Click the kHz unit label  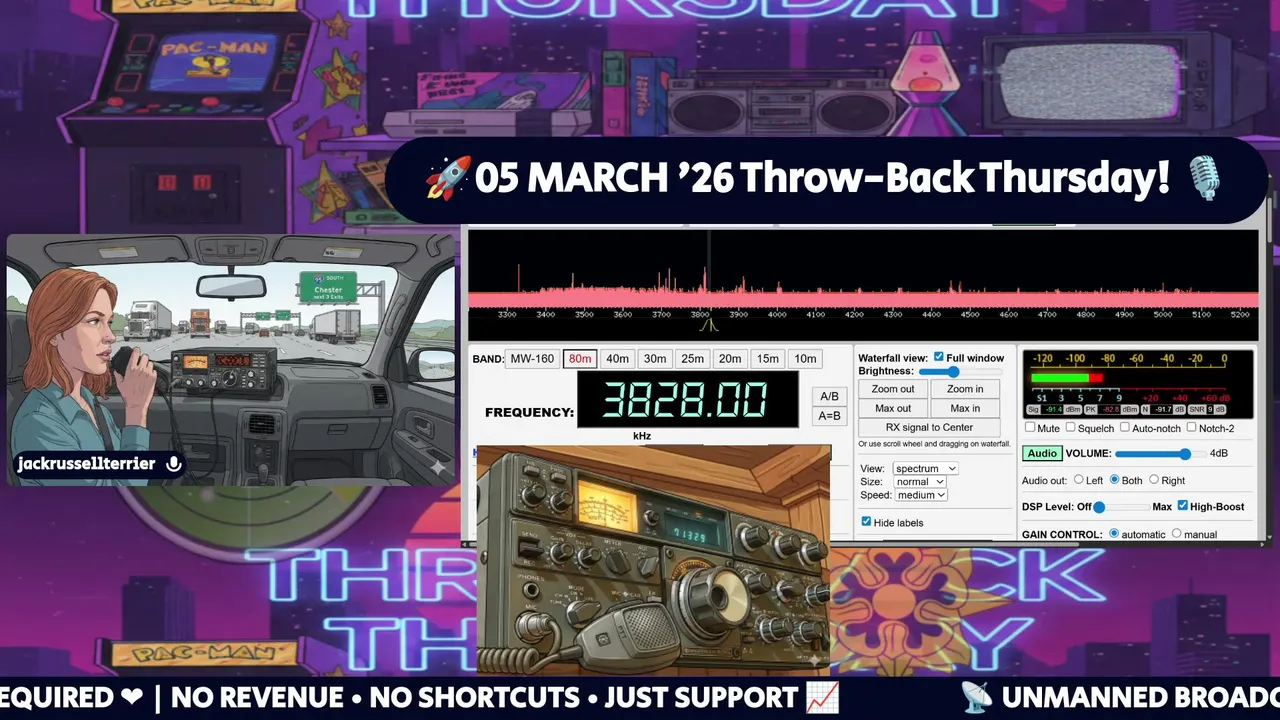pos(642,436)
